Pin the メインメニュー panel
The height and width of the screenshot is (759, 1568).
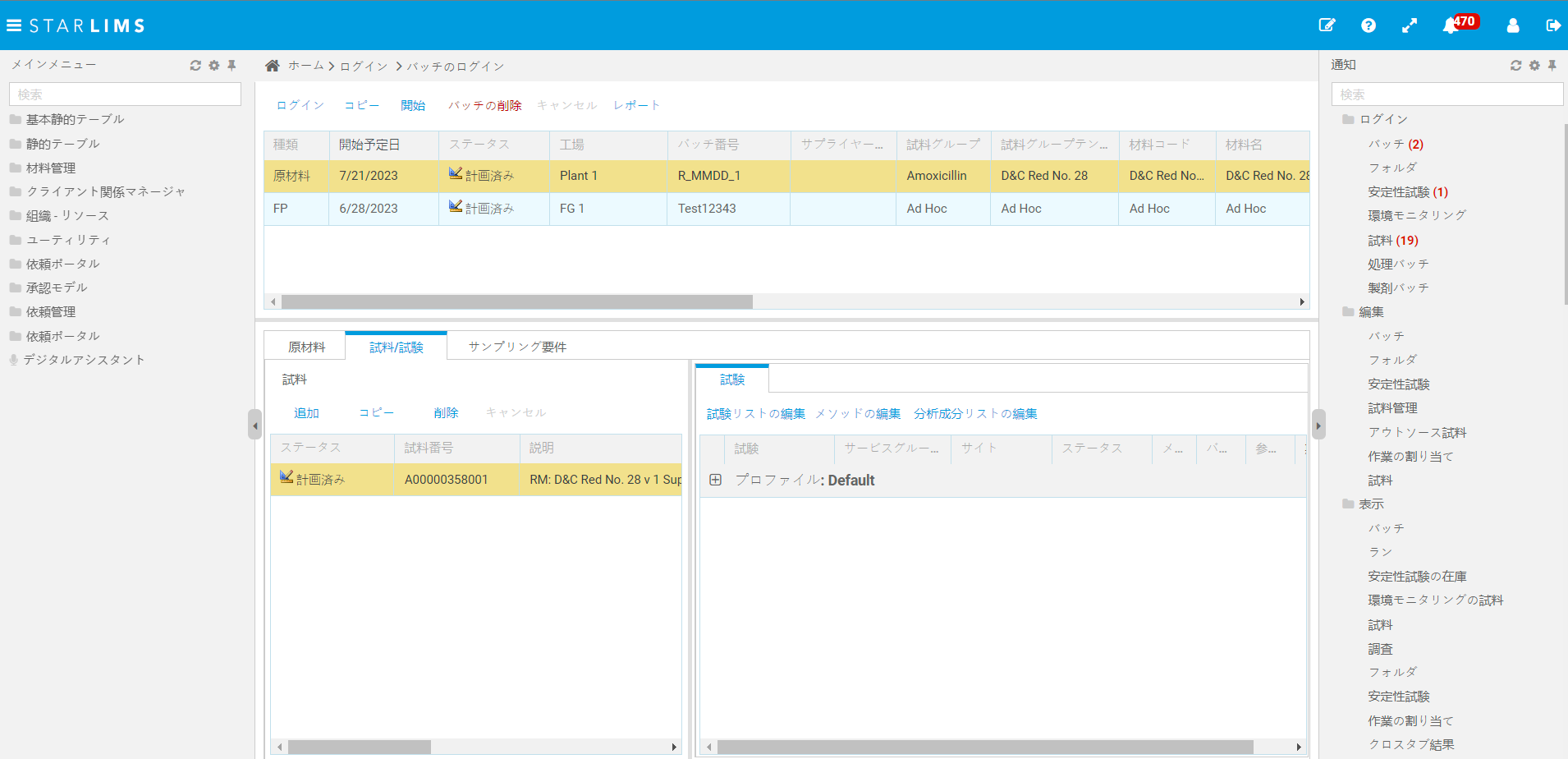click(x=232, y=65)
